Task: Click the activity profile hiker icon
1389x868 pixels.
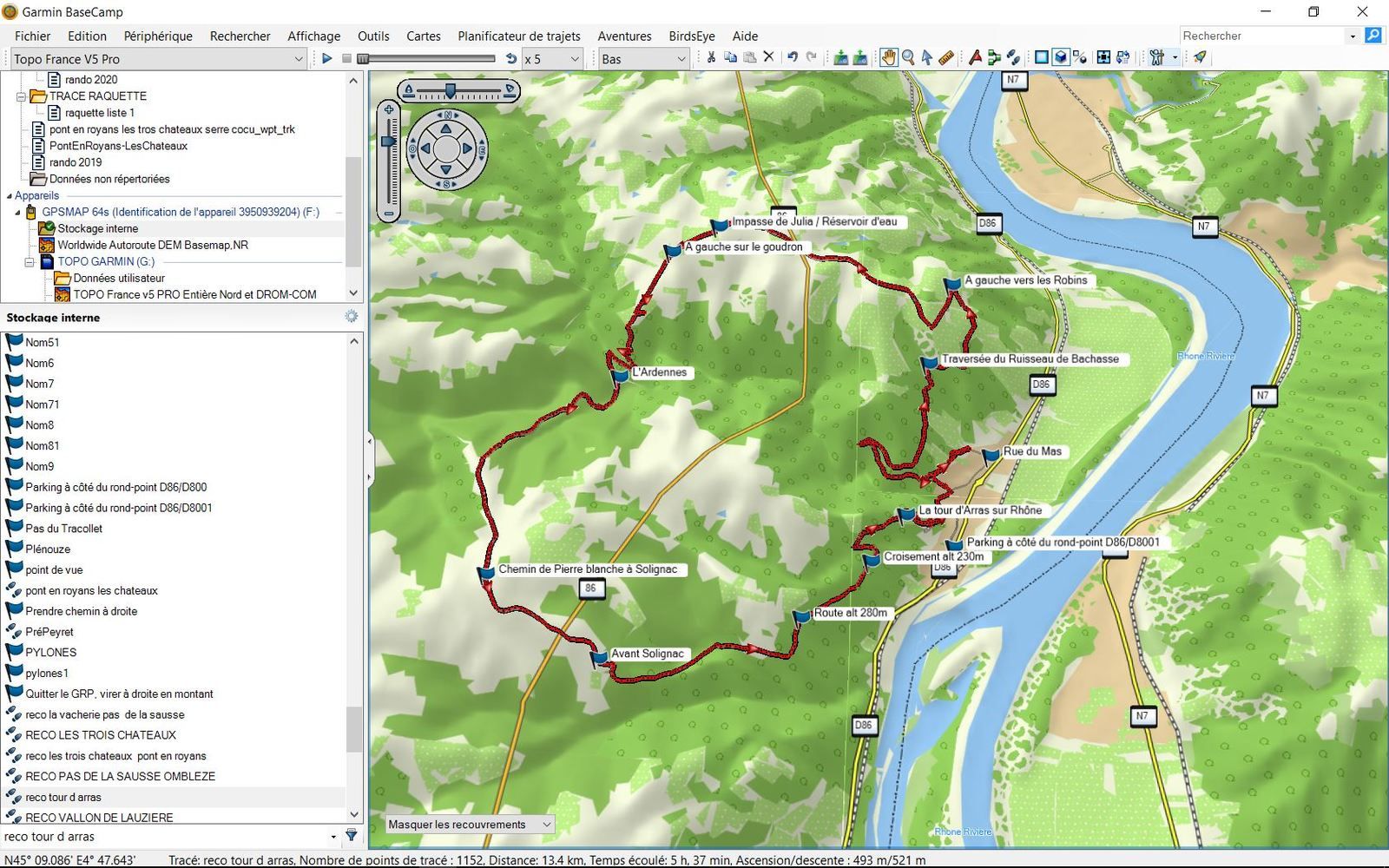Action: tap(1156, 58)
